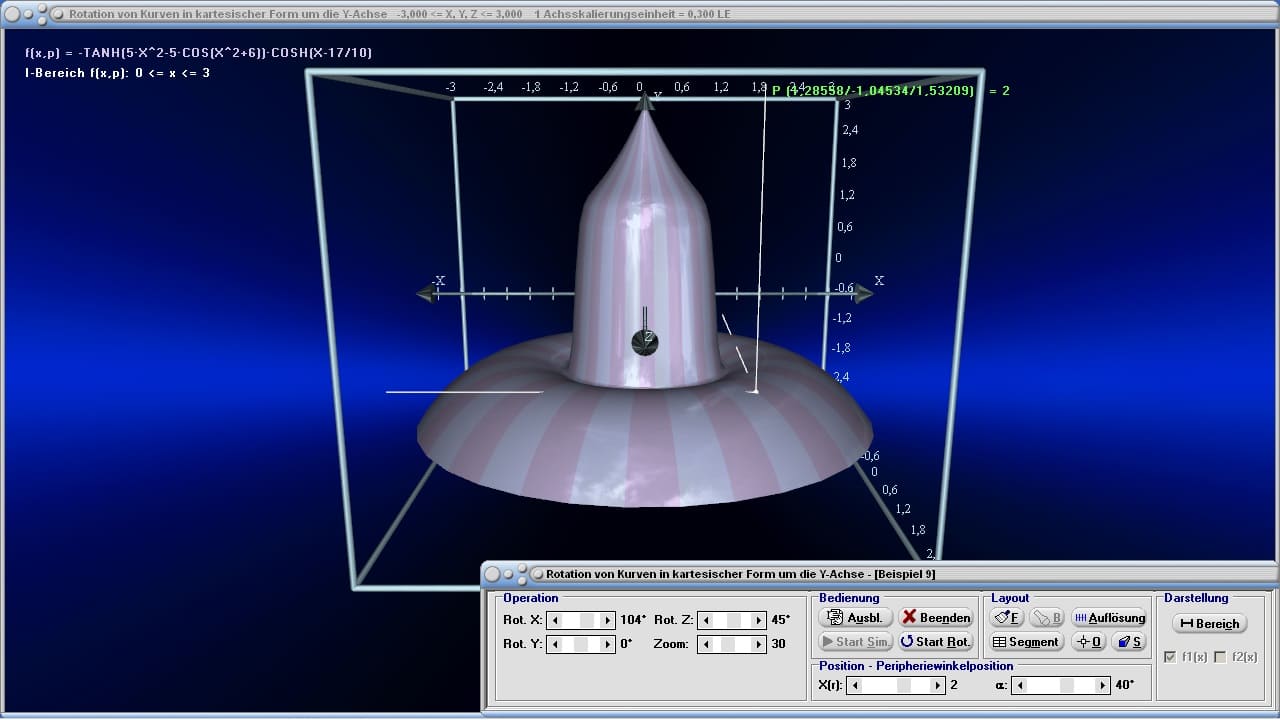
Task: Decrease Rot. X with left arrow
Action: pos(554,620)
